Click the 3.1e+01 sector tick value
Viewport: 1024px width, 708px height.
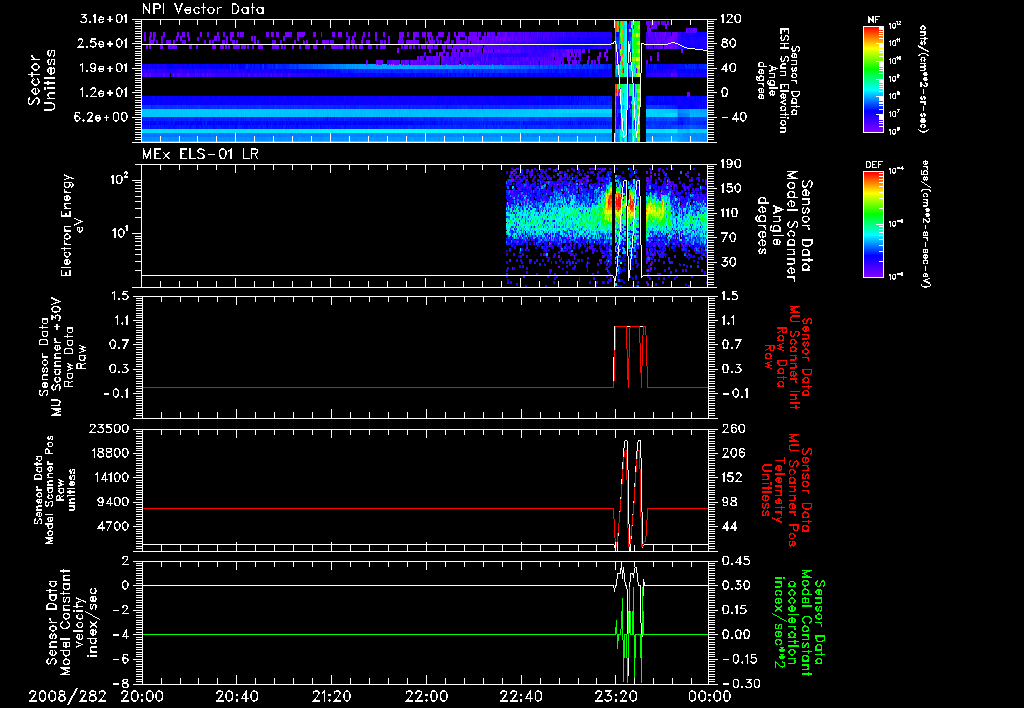(x=104, y=19)
